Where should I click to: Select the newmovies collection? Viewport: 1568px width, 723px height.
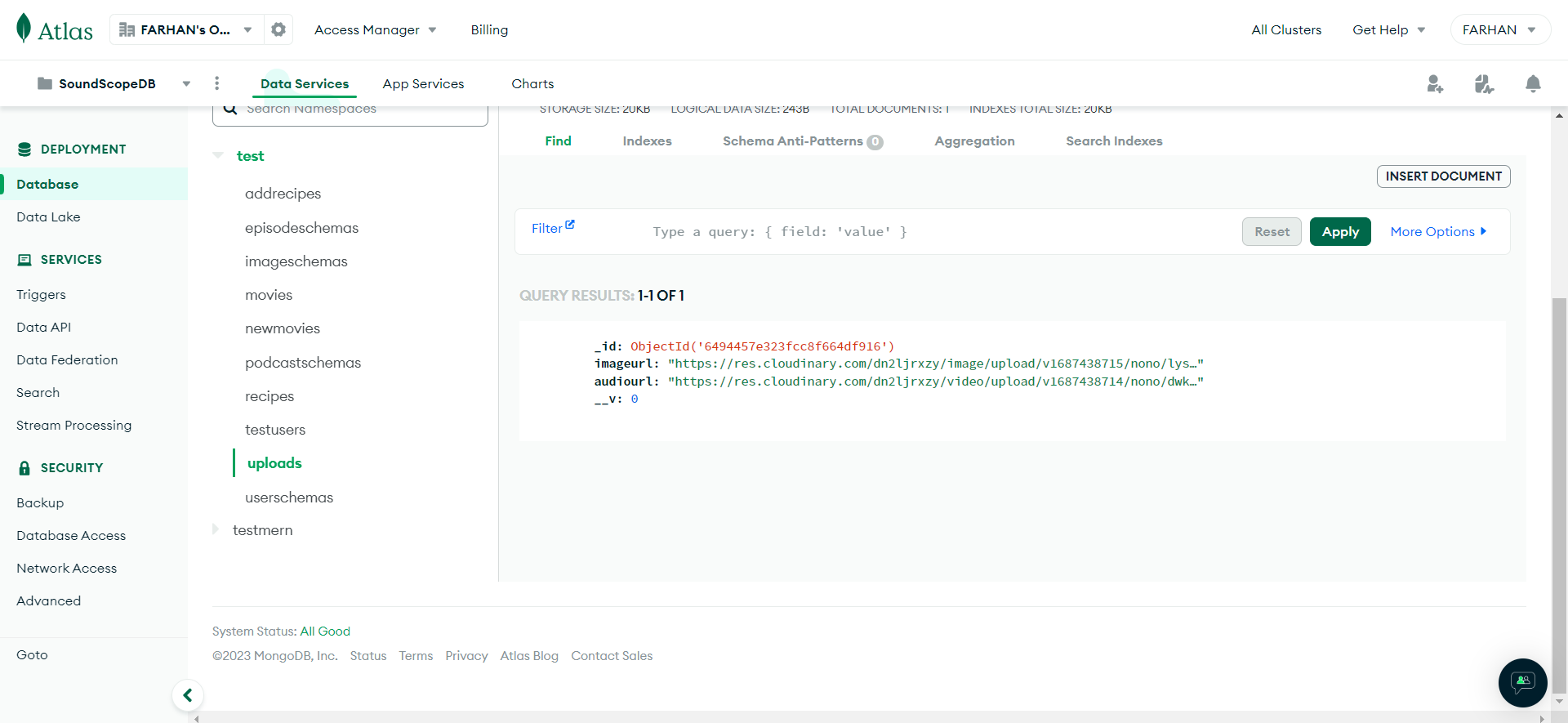283,328
